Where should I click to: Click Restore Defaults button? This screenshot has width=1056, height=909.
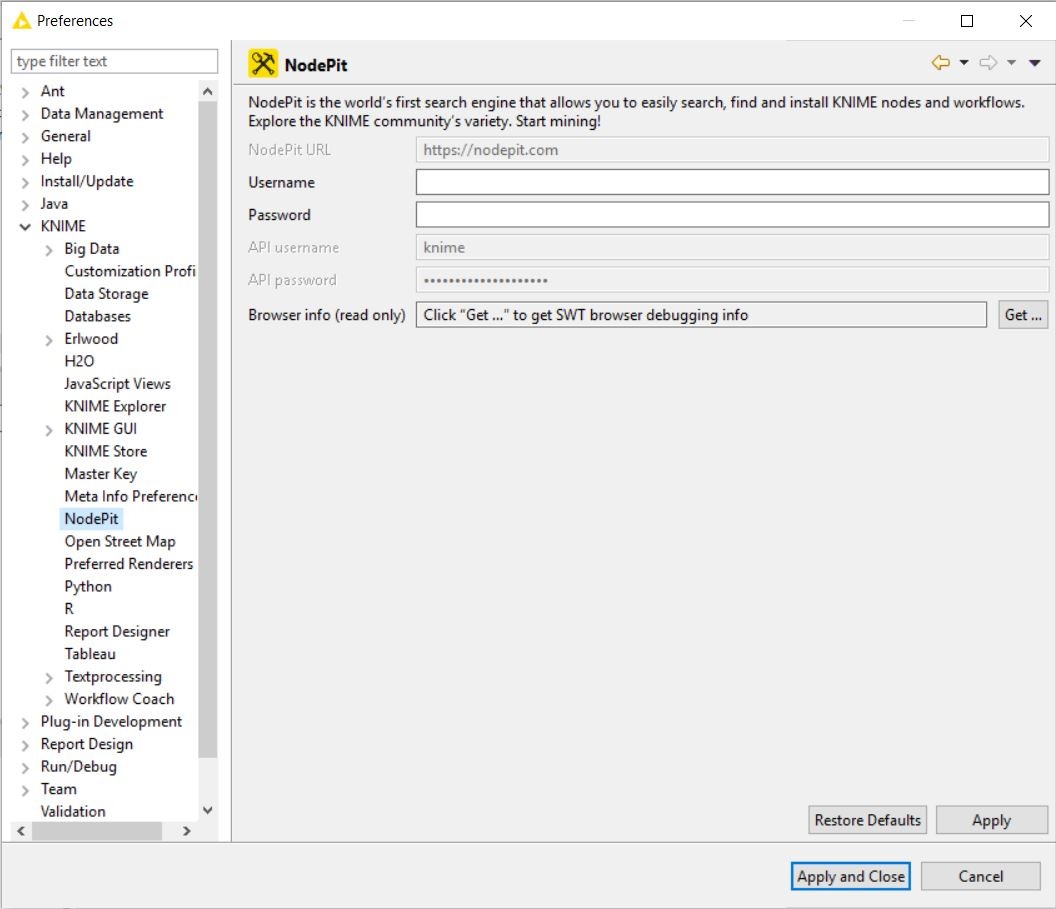click(x=867, y=820)
